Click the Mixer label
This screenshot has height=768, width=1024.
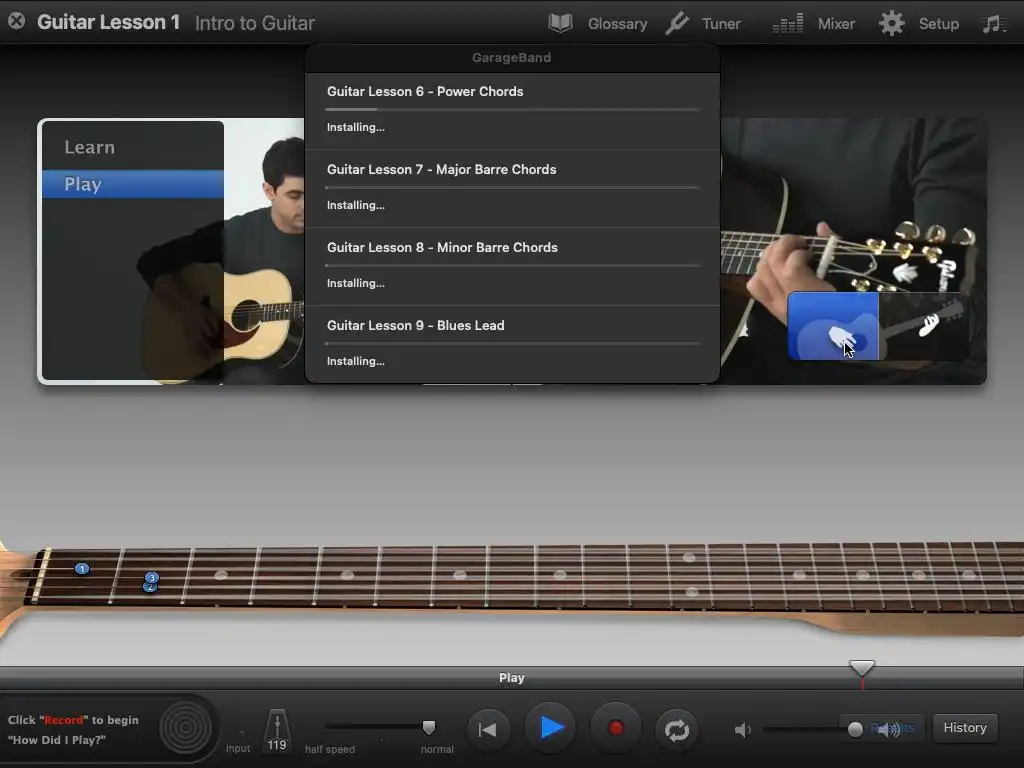(x=836, y=24)
